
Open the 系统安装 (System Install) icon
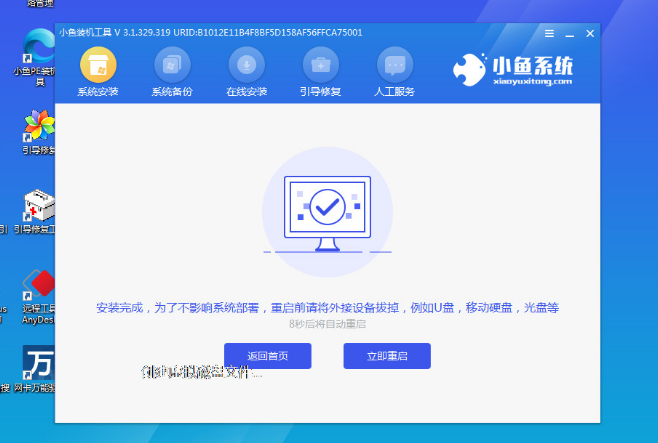98,65
